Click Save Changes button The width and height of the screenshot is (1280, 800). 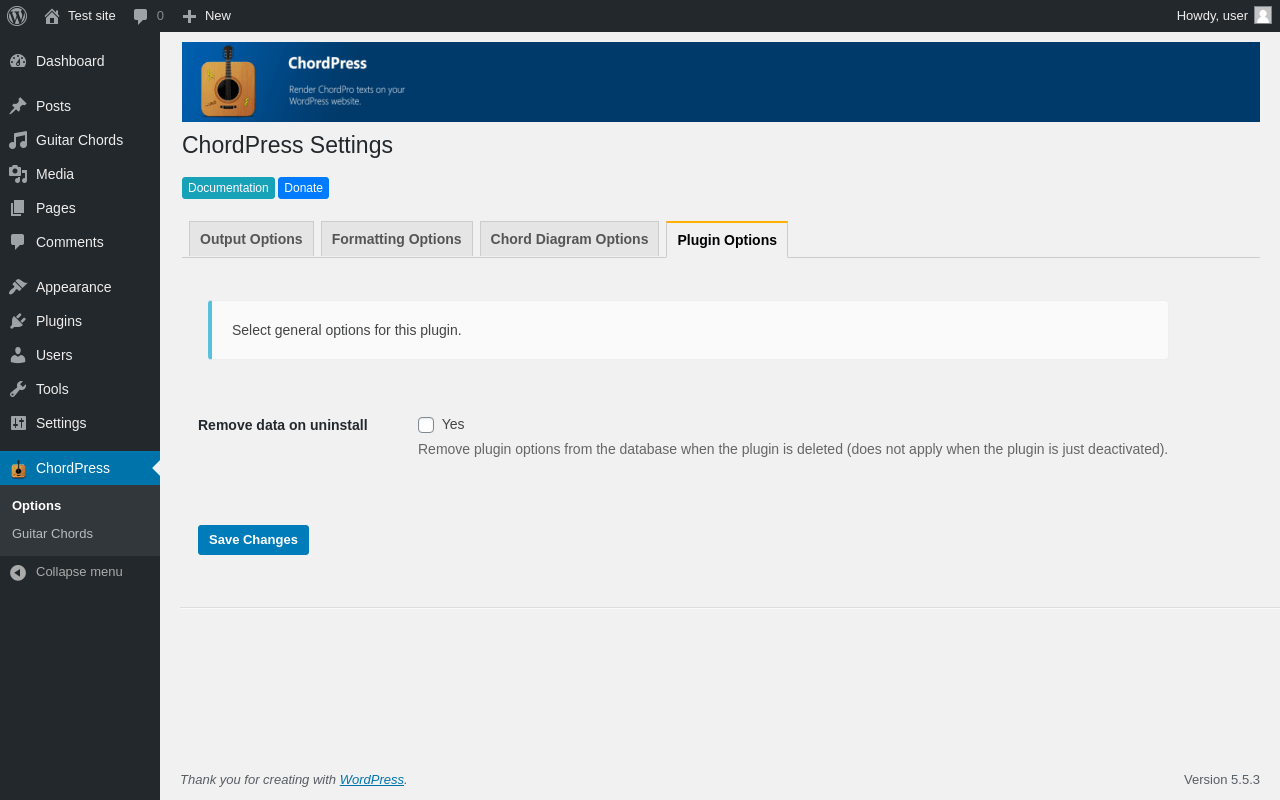click(253, 540)
